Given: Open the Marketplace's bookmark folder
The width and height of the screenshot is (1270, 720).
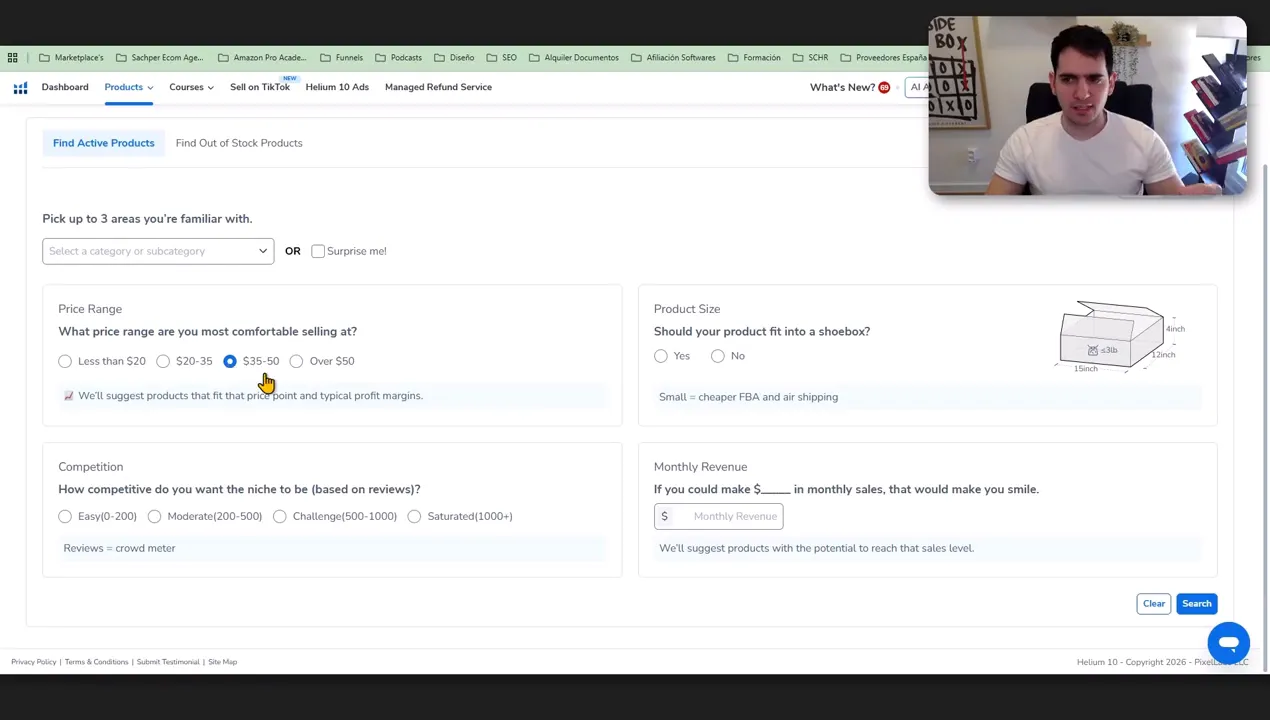Looking at the screenshot, I should (x=71, y=58).
